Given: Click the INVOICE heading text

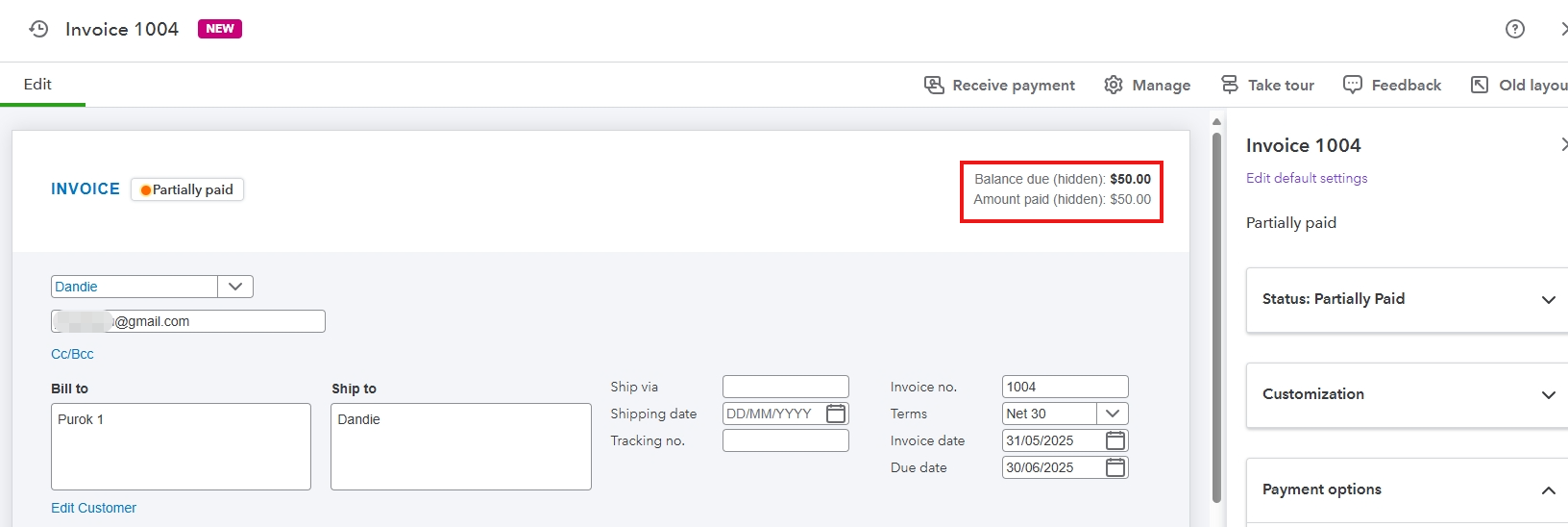Looking at the screenshot, I should tap(86, 189).
